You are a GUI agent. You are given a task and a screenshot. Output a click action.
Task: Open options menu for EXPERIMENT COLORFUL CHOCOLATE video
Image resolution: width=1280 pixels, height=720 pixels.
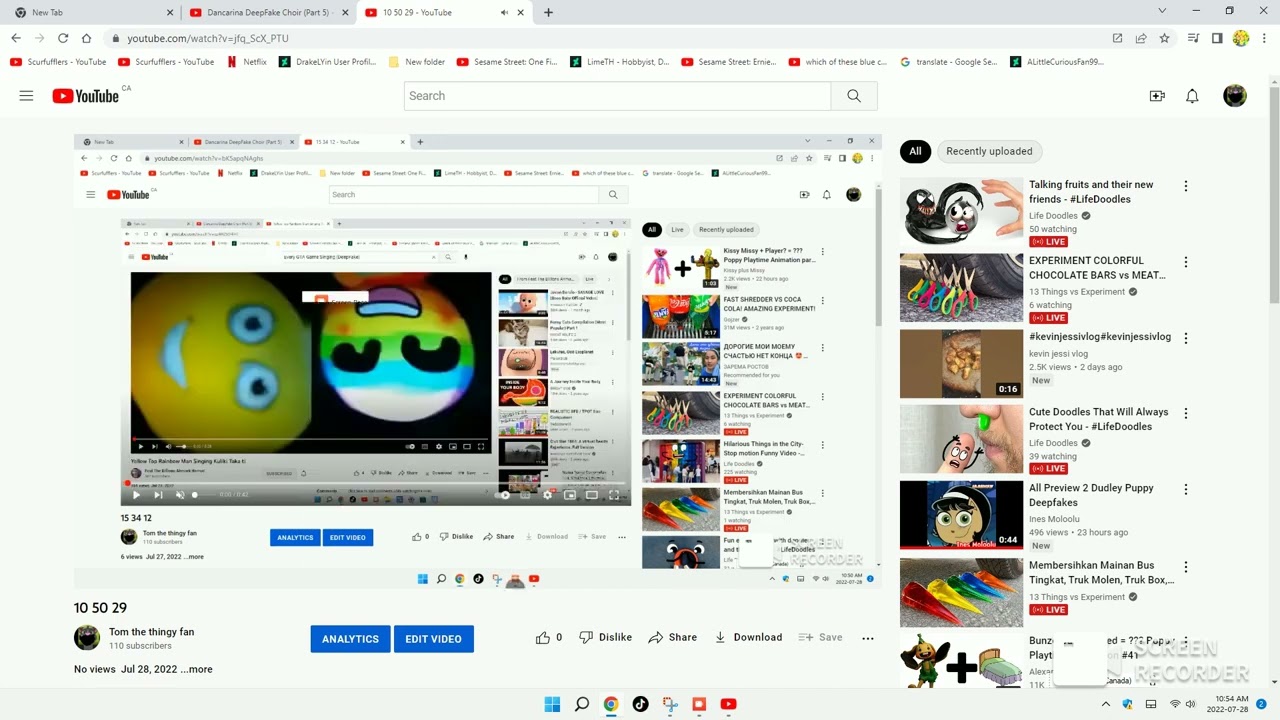pyautogui.click(x=1186, y=262)
